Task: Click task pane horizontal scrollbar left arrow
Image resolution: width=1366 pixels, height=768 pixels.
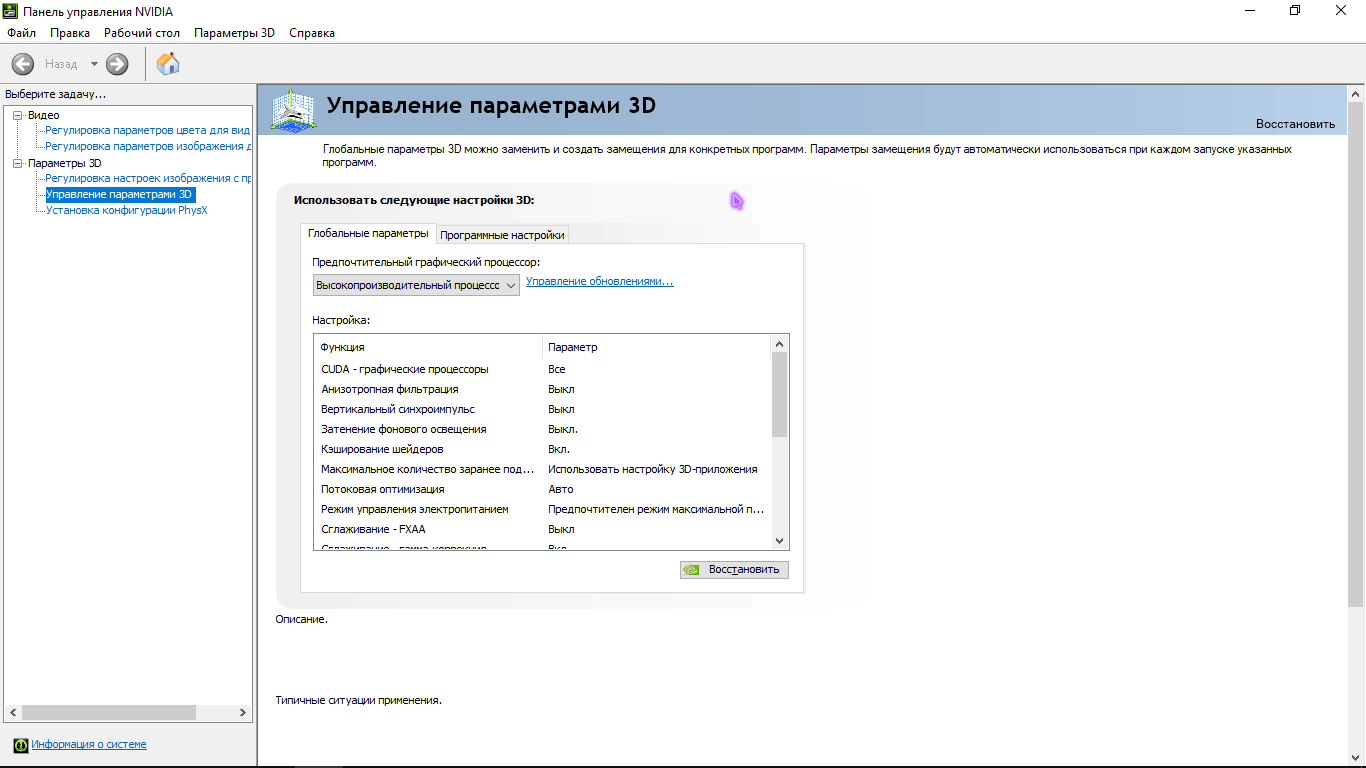Action: pyautogui.click(x=11, y=713)
